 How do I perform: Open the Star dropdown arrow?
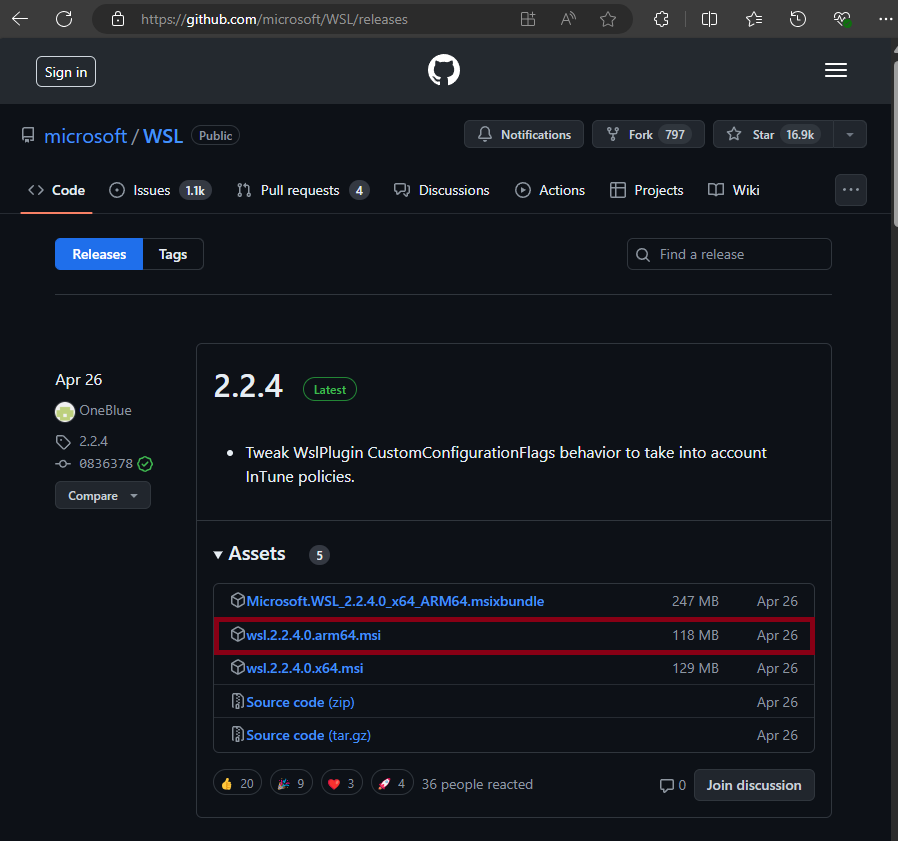click(850, 134)
